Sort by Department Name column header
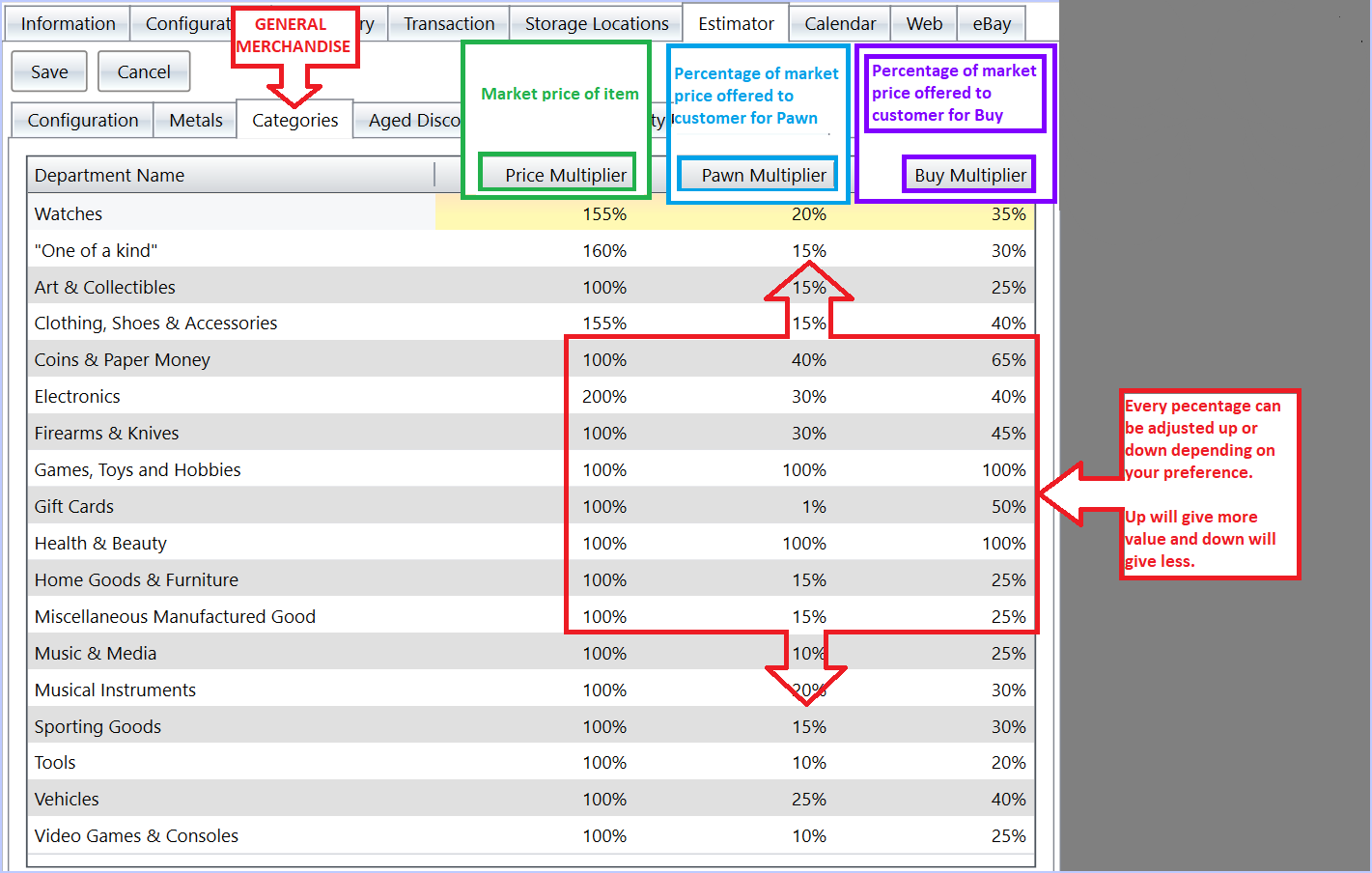Screen dimensions: 1372x873 (232, 175)
